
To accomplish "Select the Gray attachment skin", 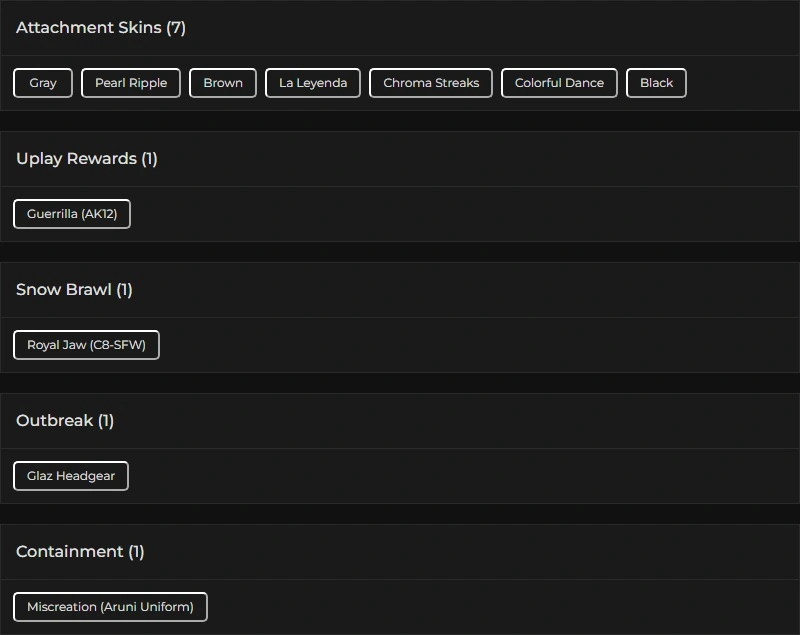I will (43, 83).
